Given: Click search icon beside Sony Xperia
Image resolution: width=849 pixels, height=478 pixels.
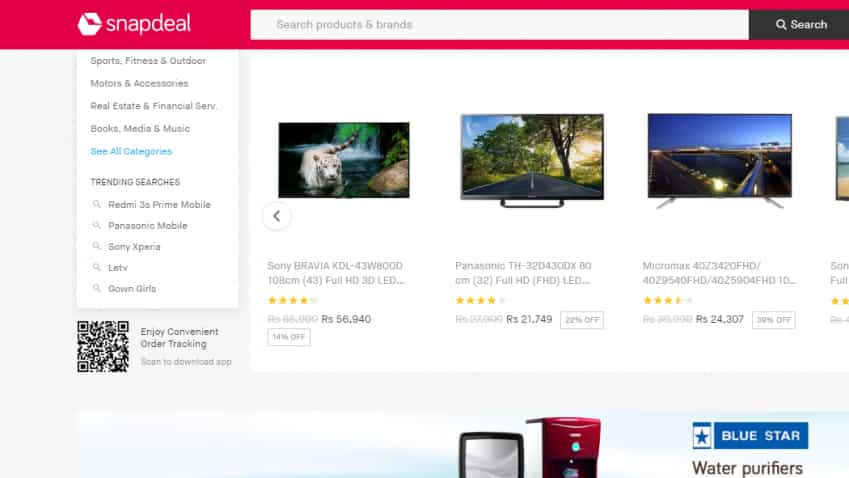Looking at the screenshot, I should pos(96,246).
